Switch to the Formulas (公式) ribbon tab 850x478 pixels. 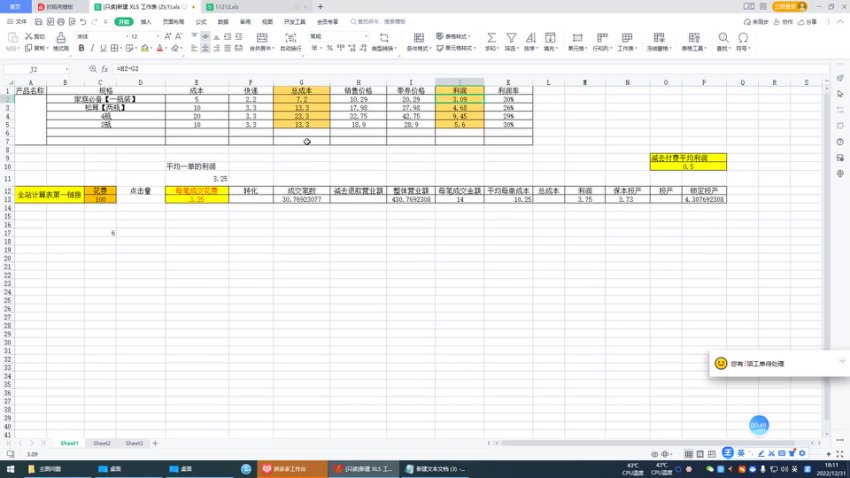tap(201, 22)
